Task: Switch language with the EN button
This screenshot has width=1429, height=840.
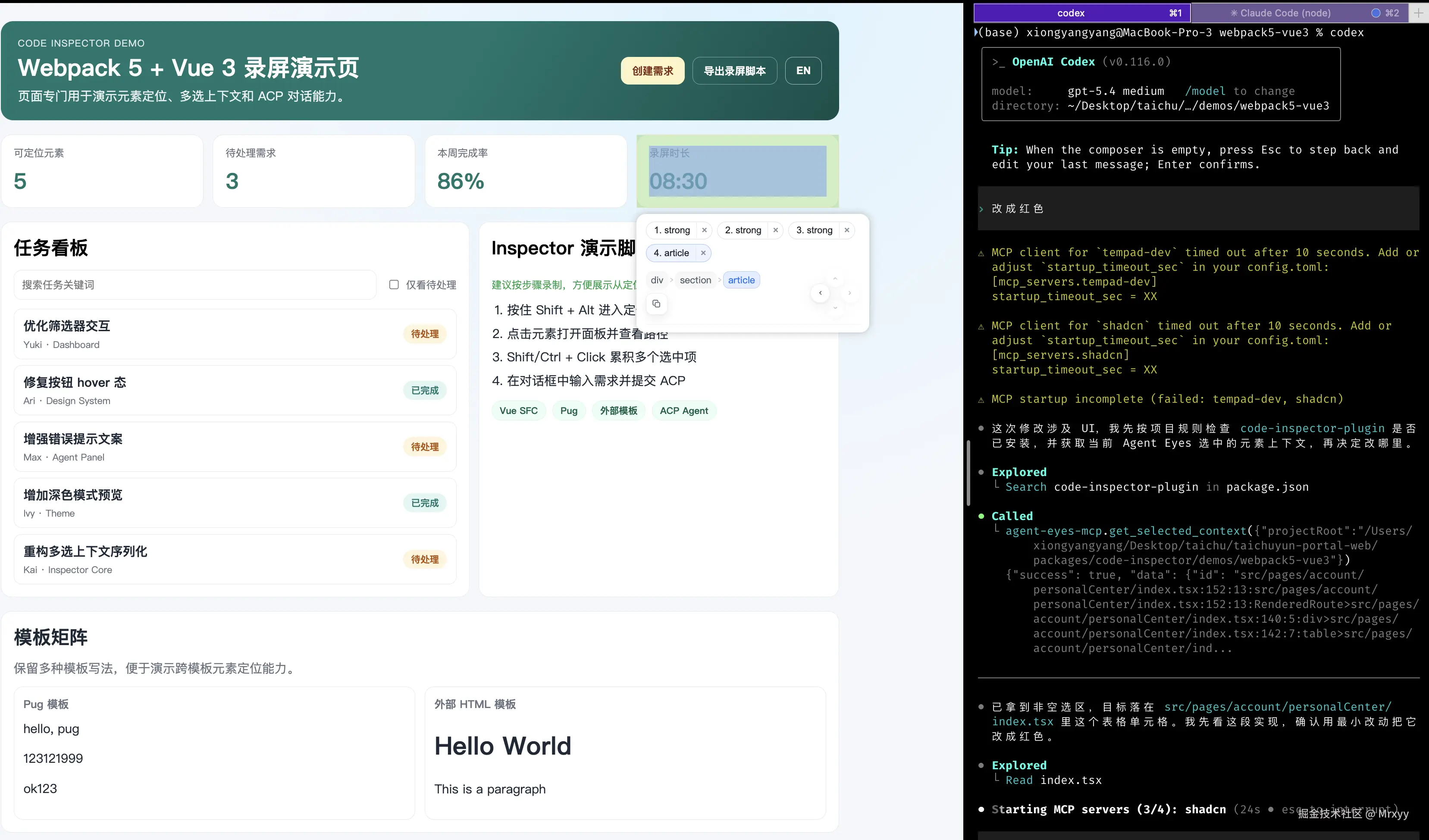Action: 803,71
